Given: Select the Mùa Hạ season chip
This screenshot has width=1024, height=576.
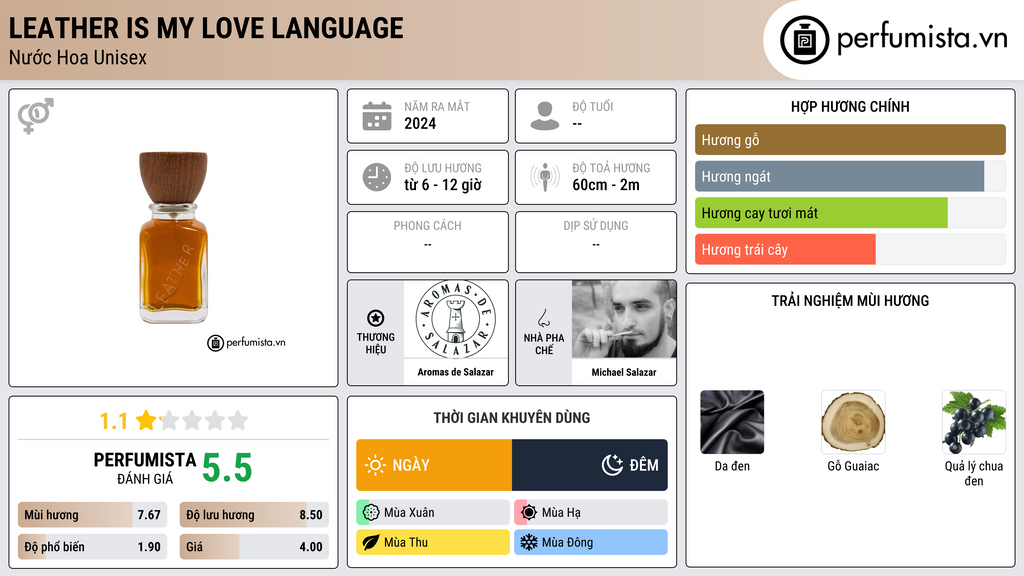Looking at the screenshot, I should coord(591,513).
